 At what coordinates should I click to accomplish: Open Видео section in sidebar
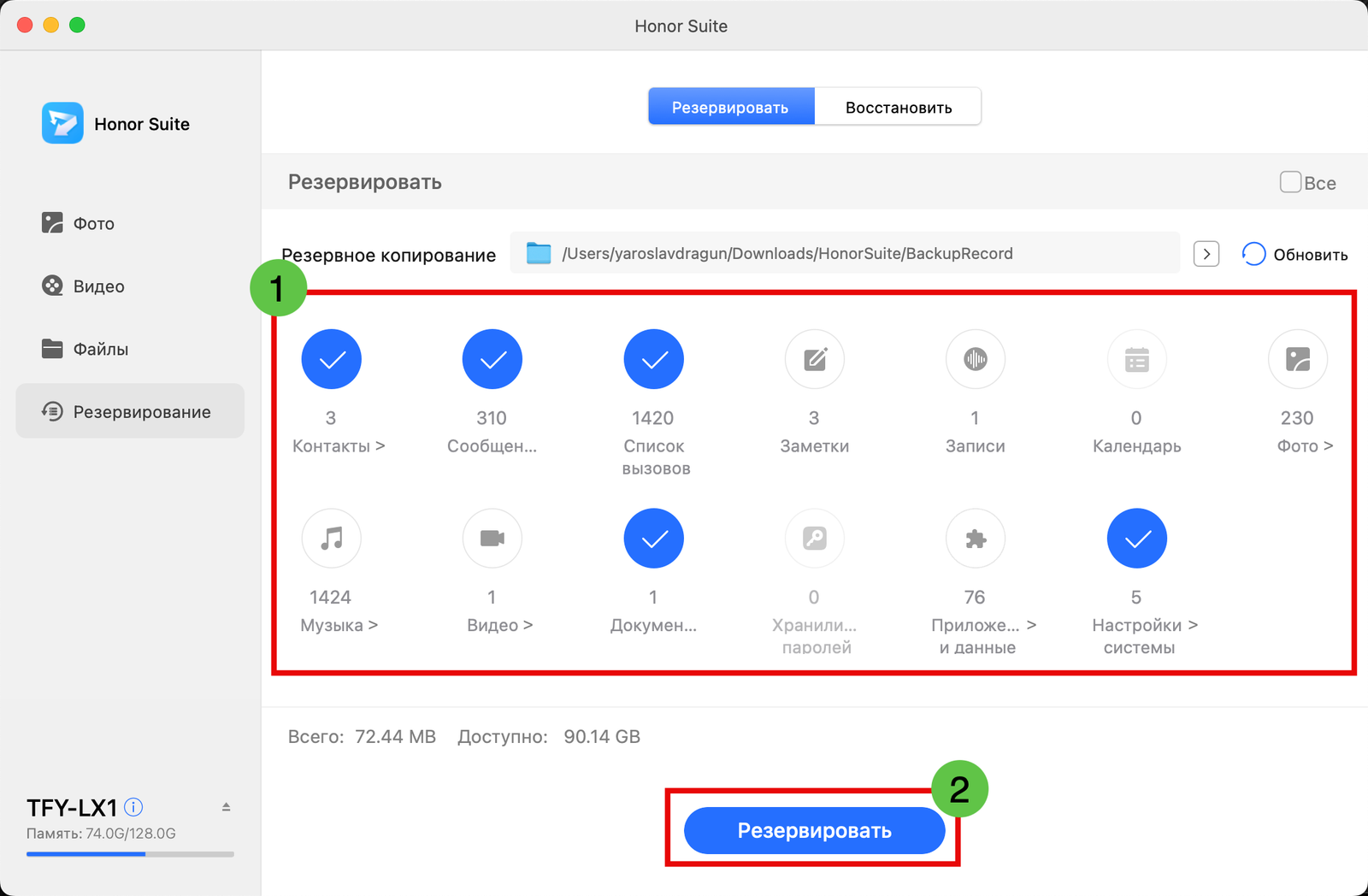(130, 286)
